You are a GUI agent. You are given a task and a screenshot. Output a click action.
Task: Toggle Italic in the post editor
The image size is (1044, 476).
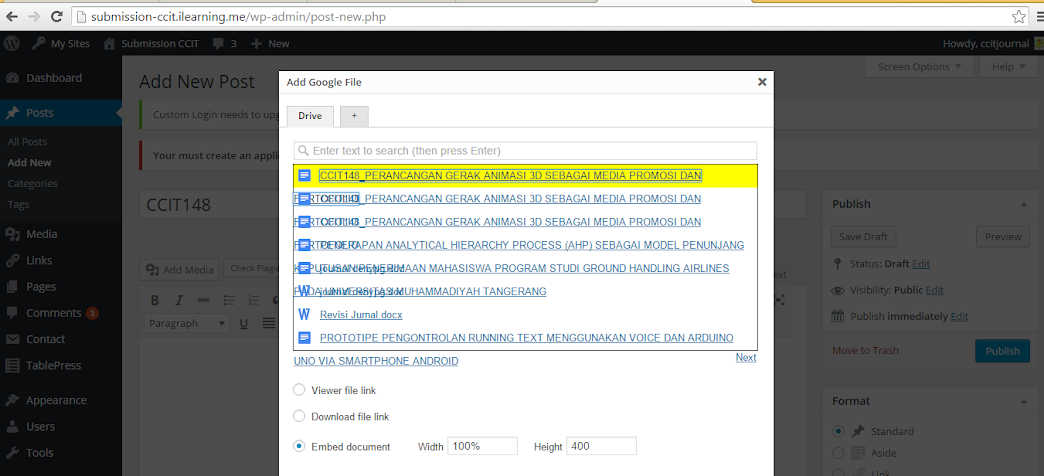coord(178,300)
